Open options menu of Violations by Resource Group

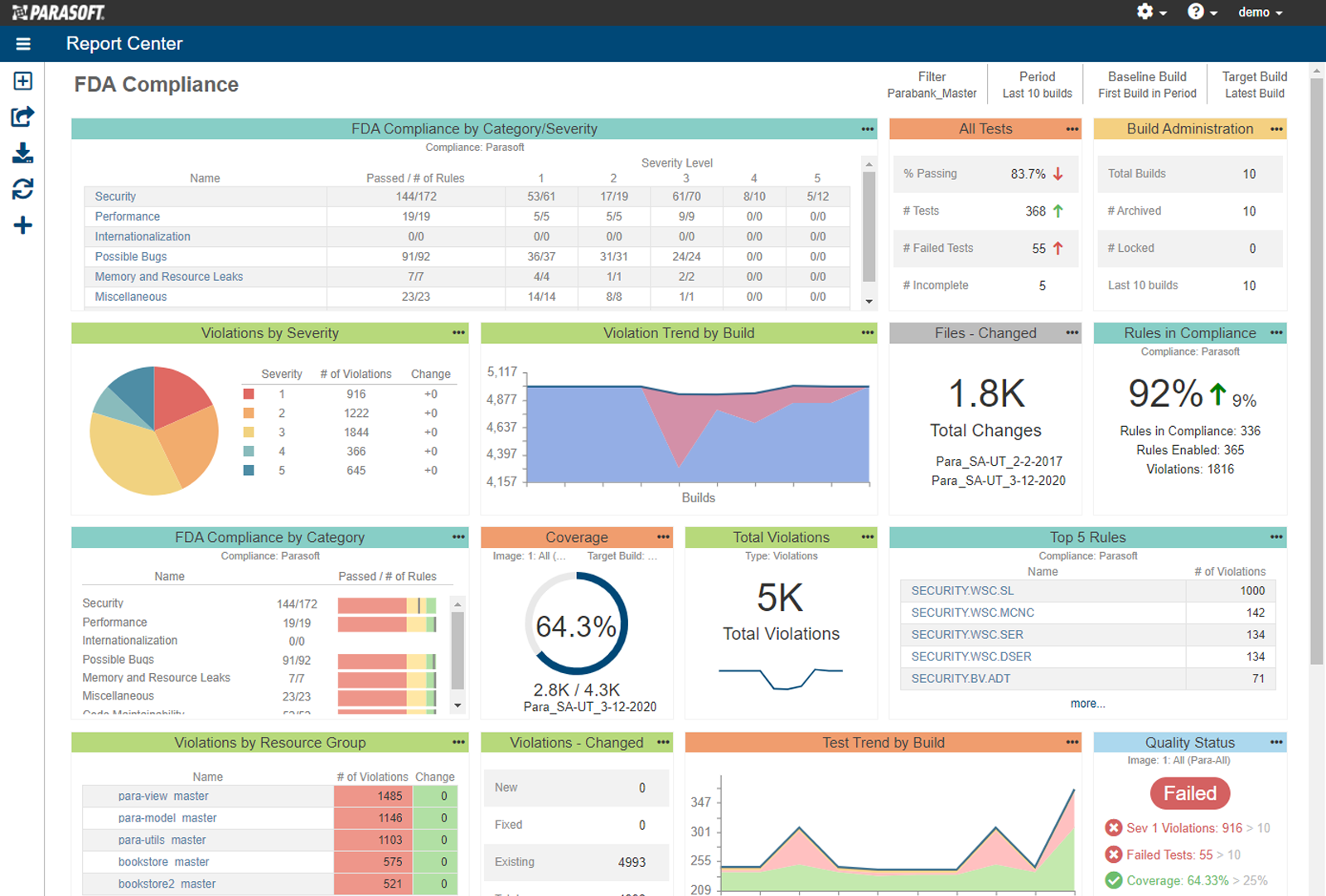458,742
